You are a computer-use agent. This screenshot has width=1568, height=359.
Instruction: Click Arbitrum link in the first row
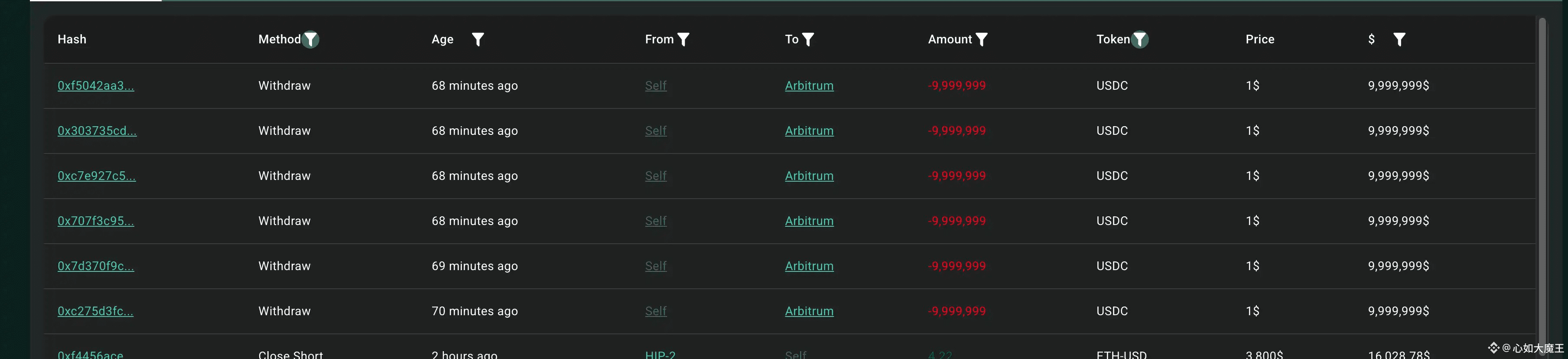pos(809,86)
